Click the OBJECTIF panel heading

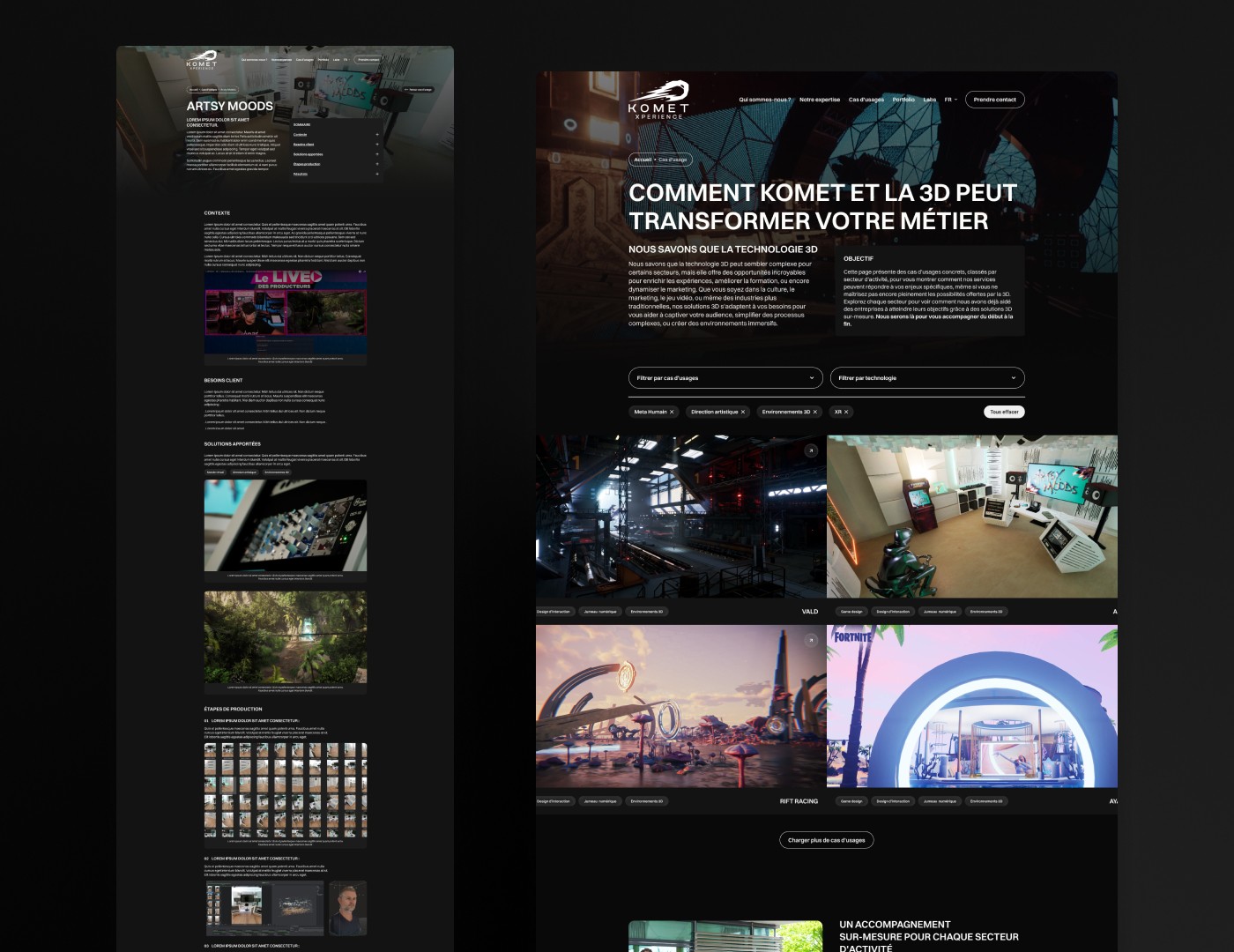[x=859, y=258]
